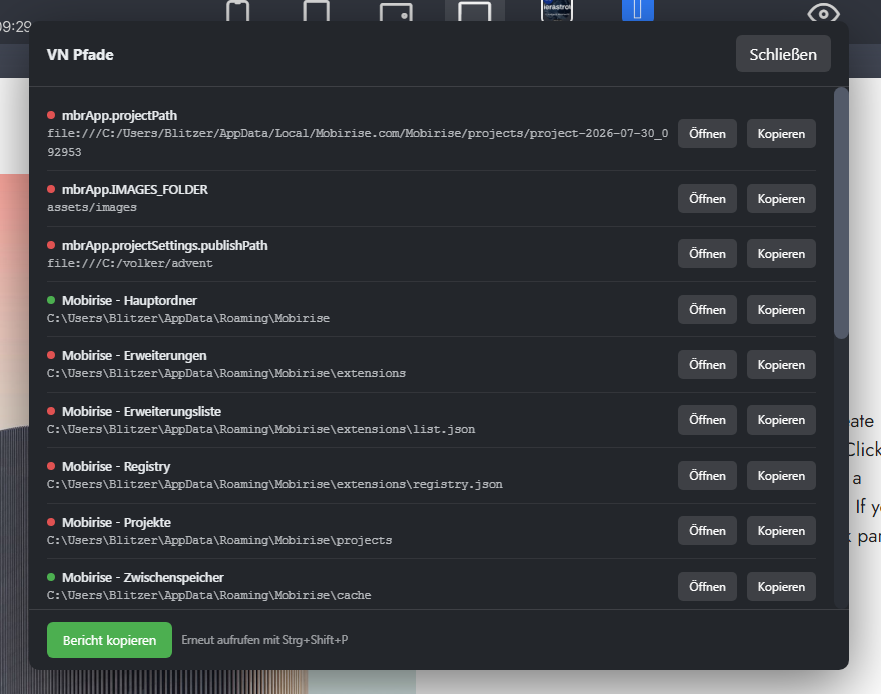Click Kopieren for mbrApp.IMAGES_FOLDER
881x694 pixels.
[781, 199]
